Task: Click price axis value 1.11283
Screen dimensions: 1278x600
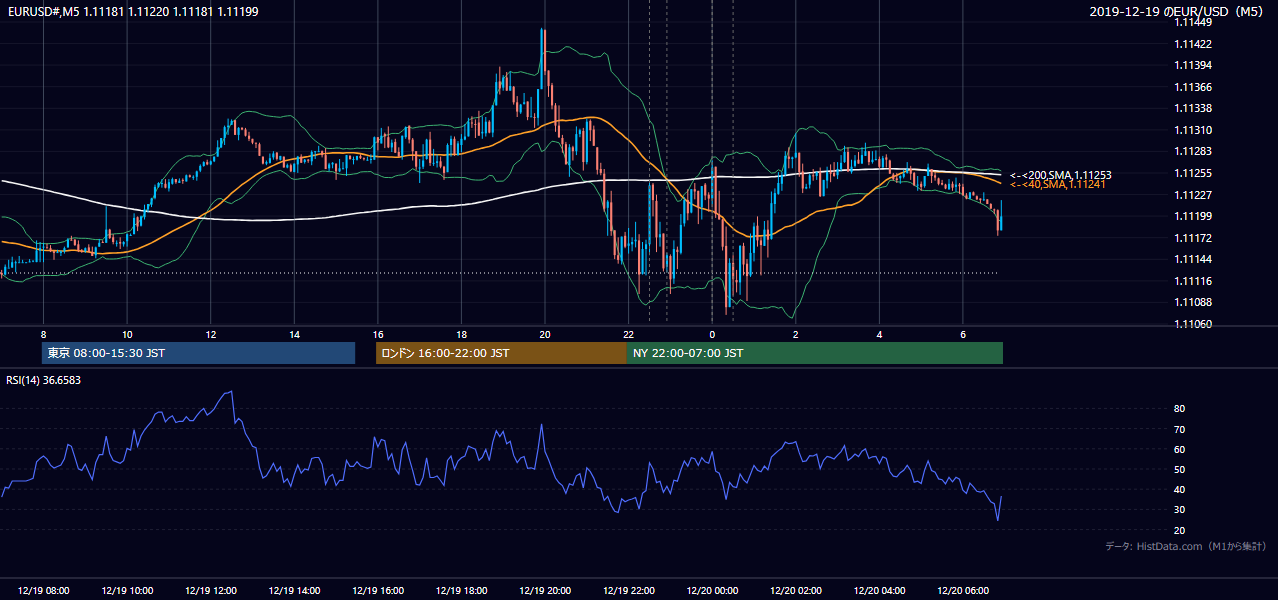Action: 1193,152
